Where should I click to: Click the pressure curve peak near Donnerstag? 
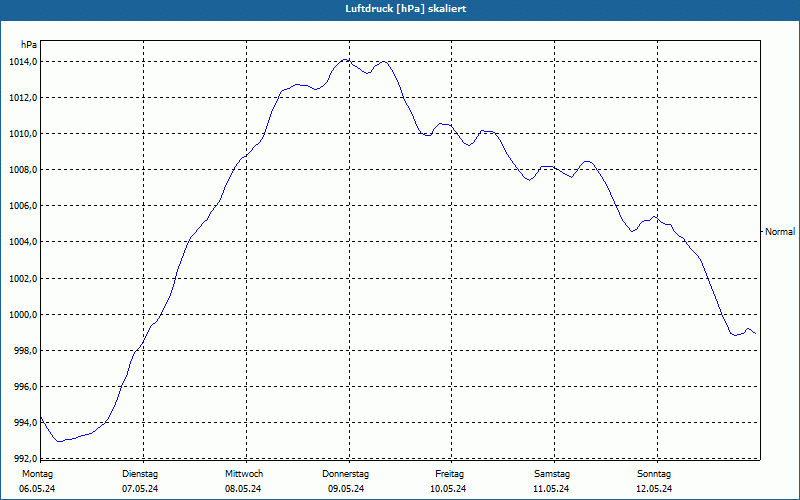(346, 60)
